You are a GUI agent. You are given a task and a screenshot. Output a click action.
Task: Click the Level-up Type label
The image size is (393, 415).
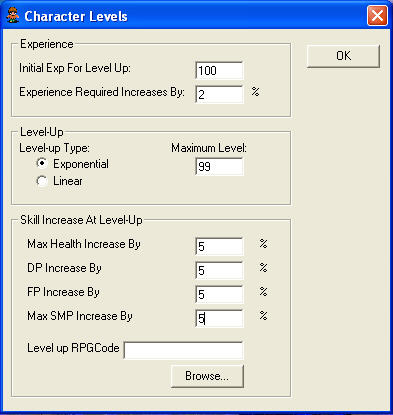tap(54, 148)
